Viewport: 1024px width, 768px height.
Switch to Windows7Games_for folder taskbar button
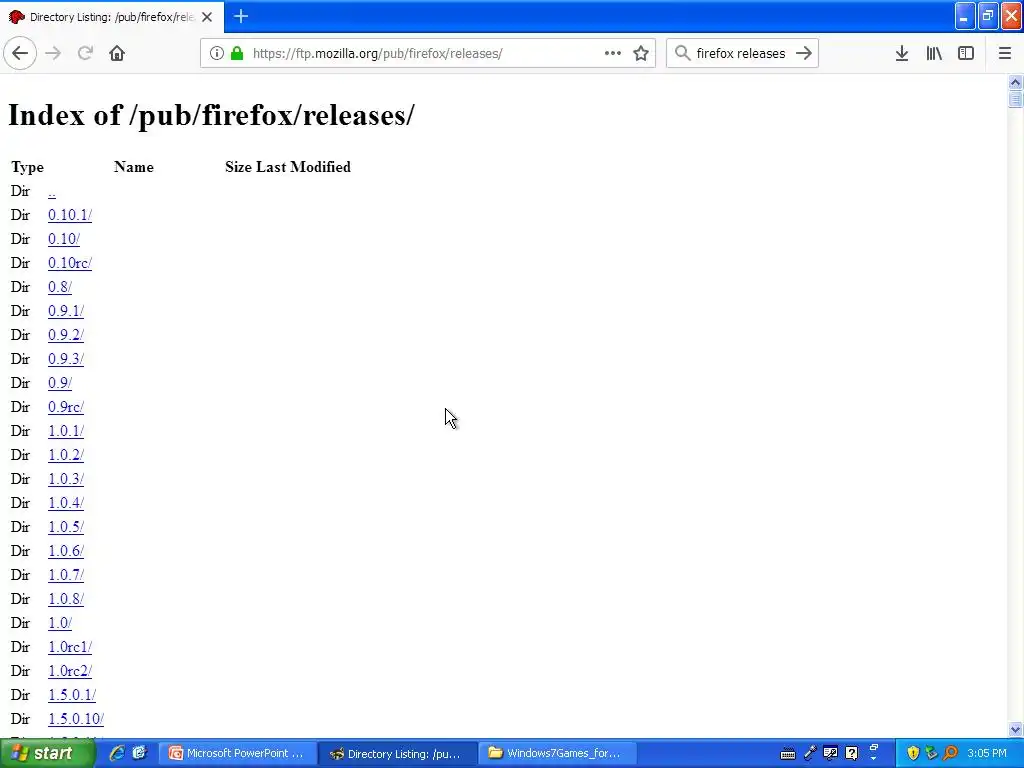coord(556,754)
